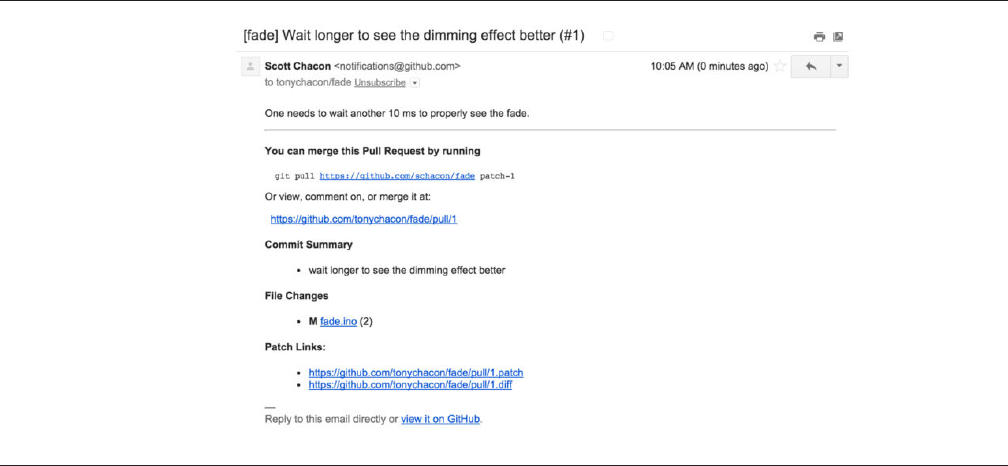Open the tonychacon/fade/pull/1 link
Image resolution: width=1008 pixels, height=466 pixels.
point(363,218)
